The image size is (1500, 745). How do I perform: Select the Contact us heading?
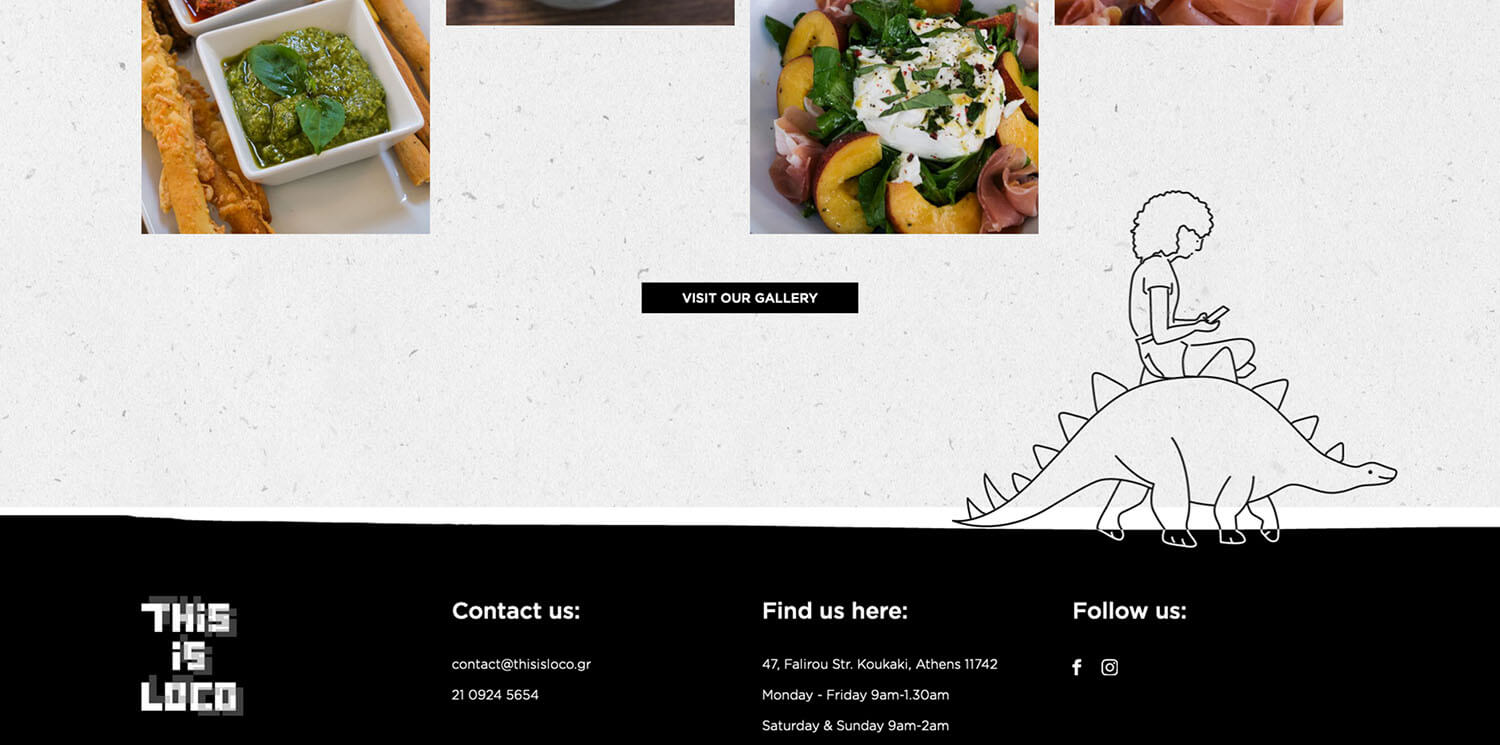pyautogui.click(x=516, y=611)
